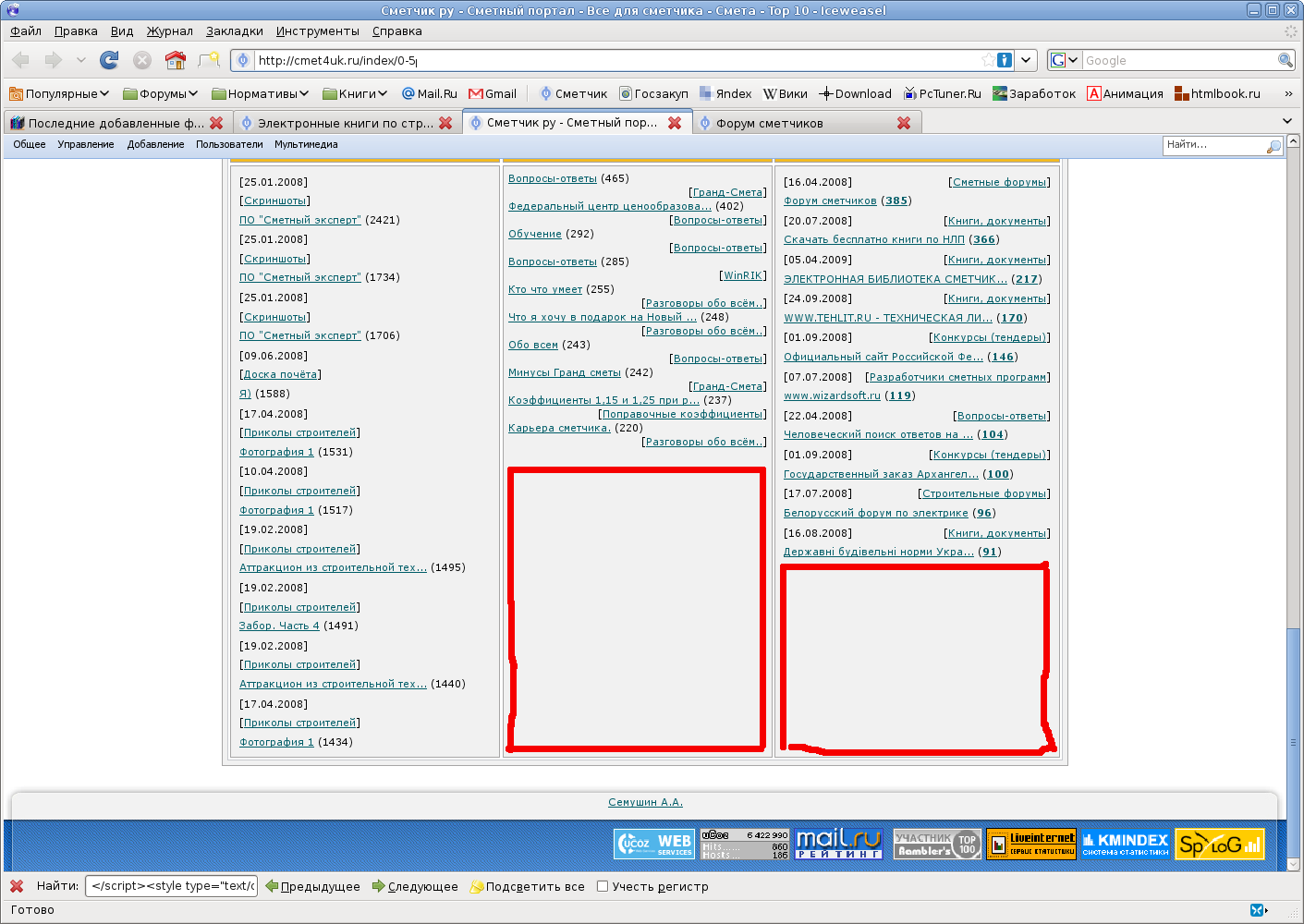Open the Белорусский форум по электрике link
1304x924 pixels.
[x=876, y=513]
